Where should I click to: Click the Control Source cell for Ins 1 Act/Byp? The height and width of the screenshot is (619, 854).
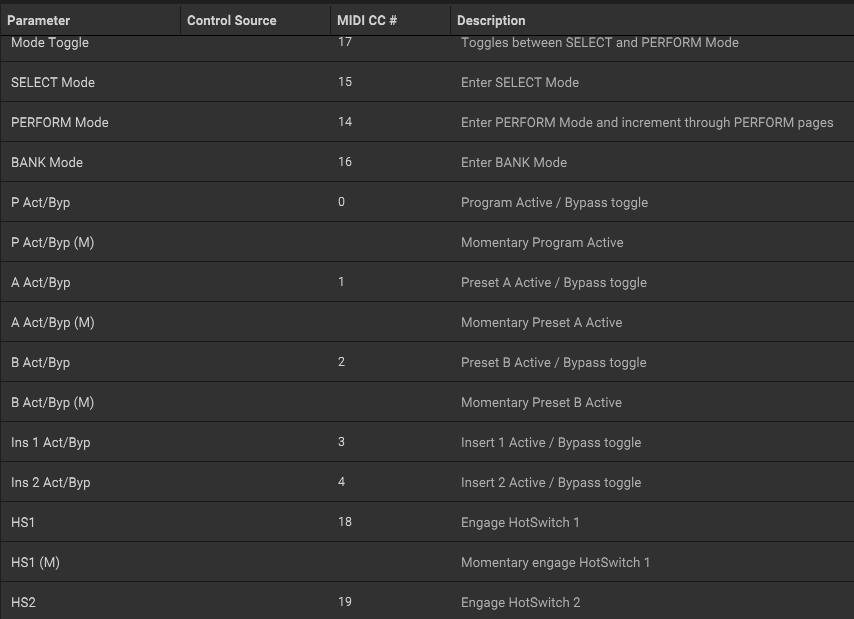click(255, 442)
